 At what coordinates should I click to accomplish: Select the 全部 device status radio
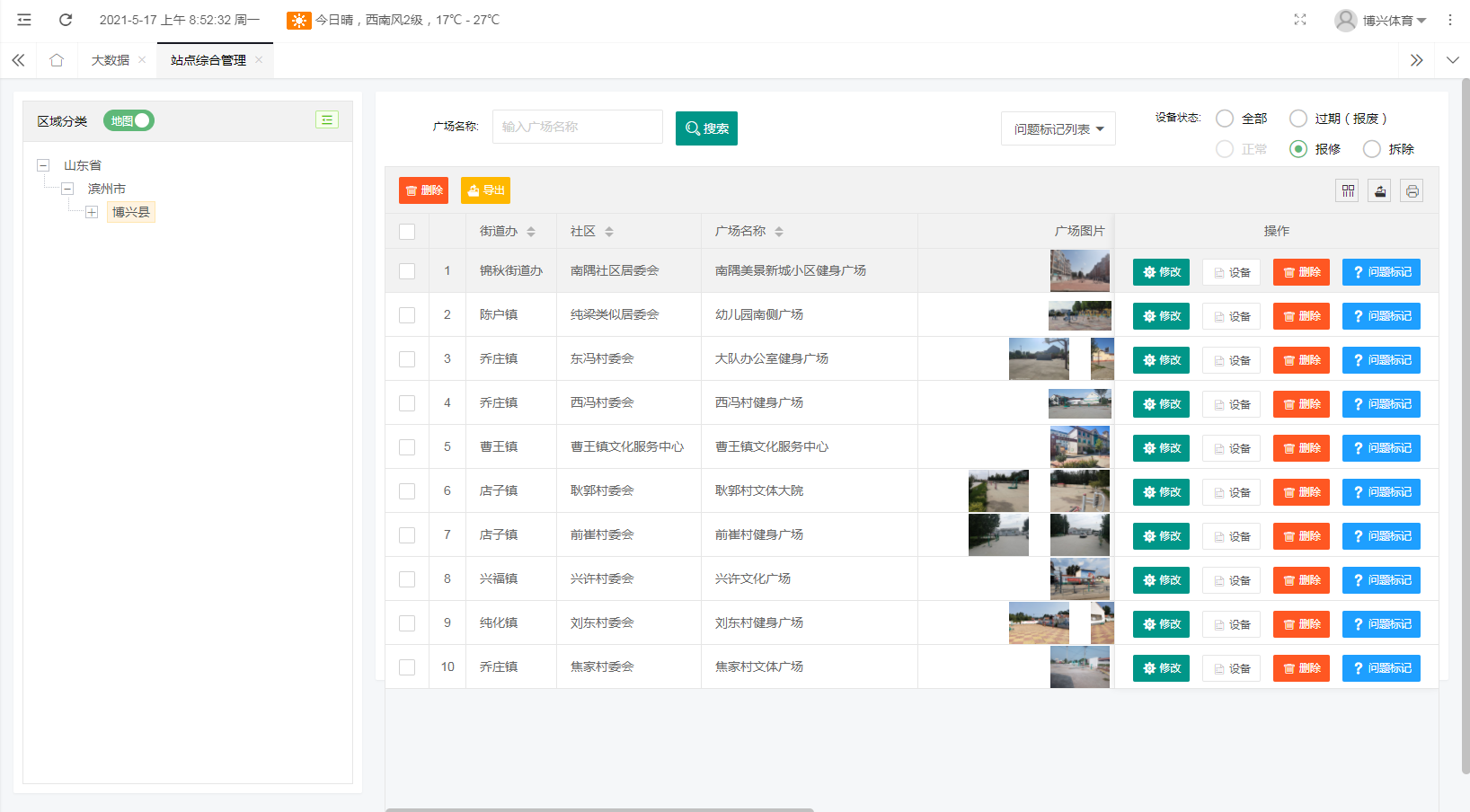[1225, 119]
